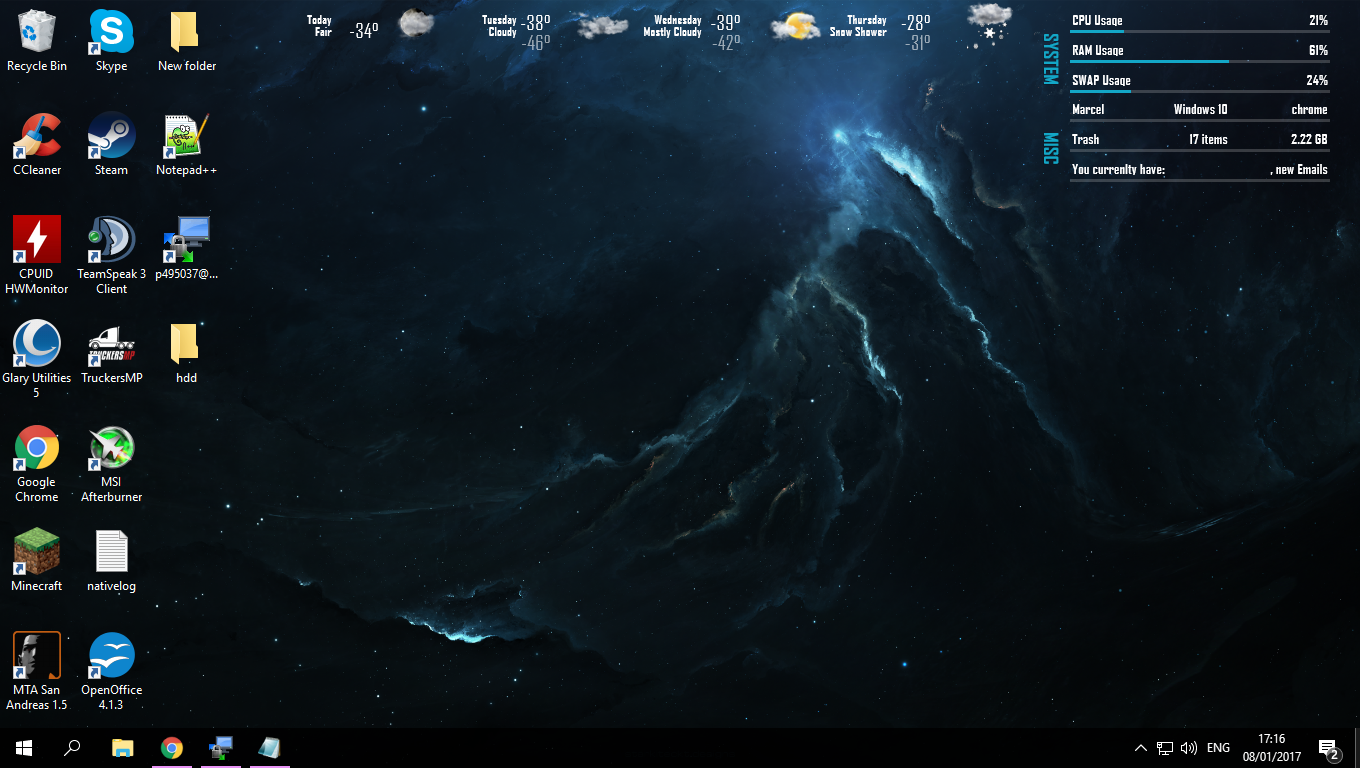The image size is (1360, 768).
Task: Open the Windows Start menu
Action: (x=24, y=748)
